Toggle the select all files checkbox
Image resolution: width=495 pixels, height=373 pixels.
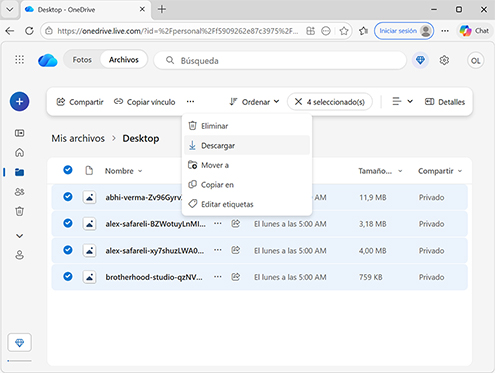[x=68, y=170]
